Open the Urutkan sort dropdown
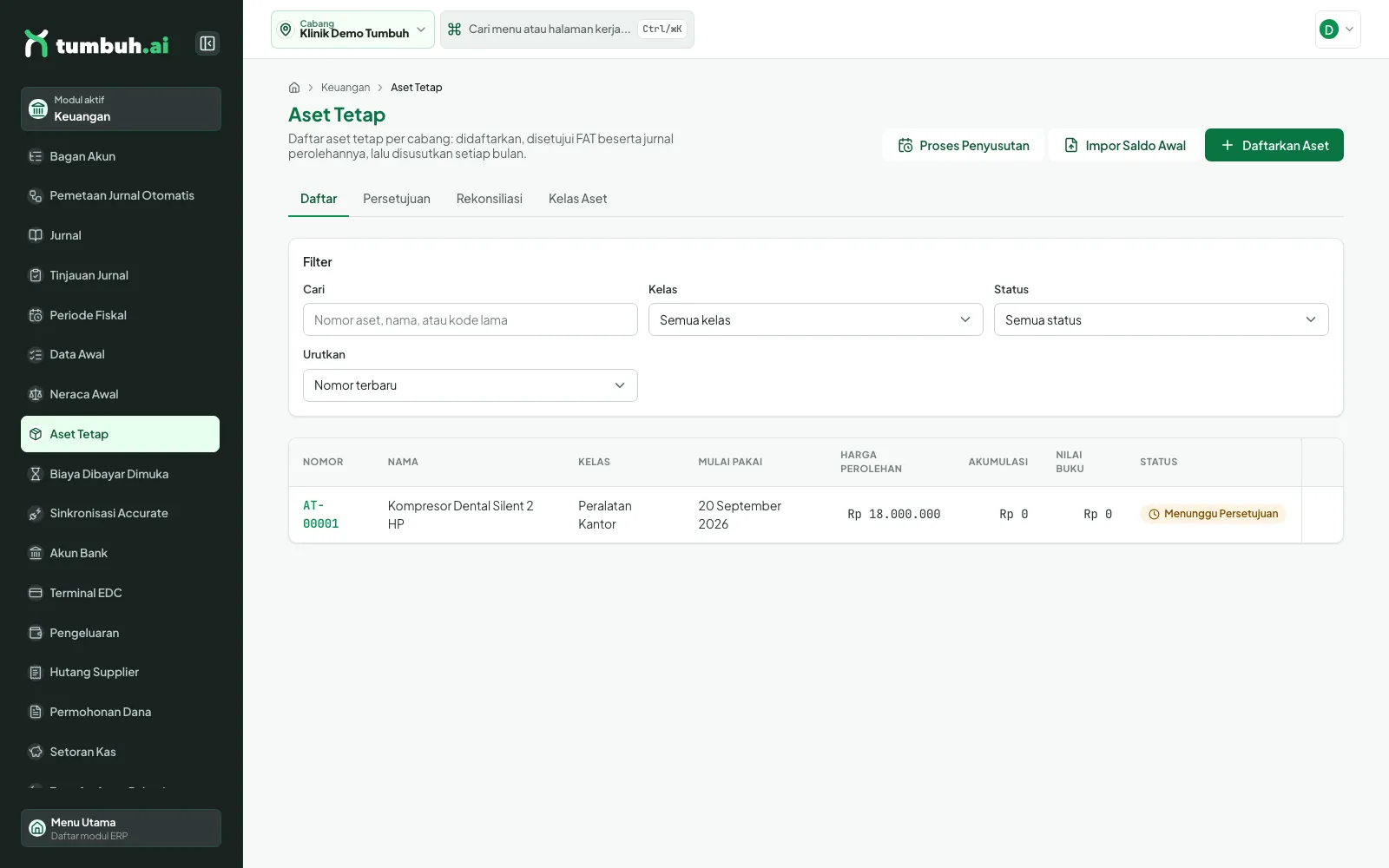The height and width of the screenshot is (868, 1389). [x=470, y=385]
